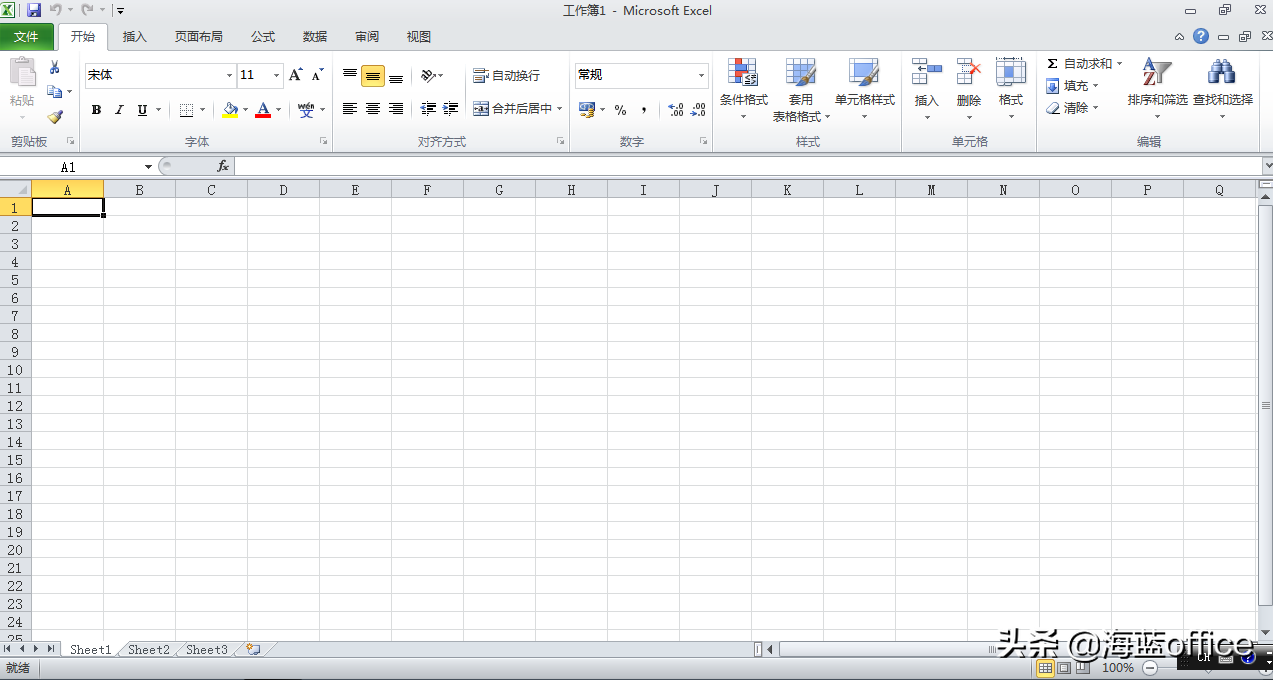The height and width of the screenshot is (680, 1273).
Task: Click the 单元格样式 button
Action: 865,88
